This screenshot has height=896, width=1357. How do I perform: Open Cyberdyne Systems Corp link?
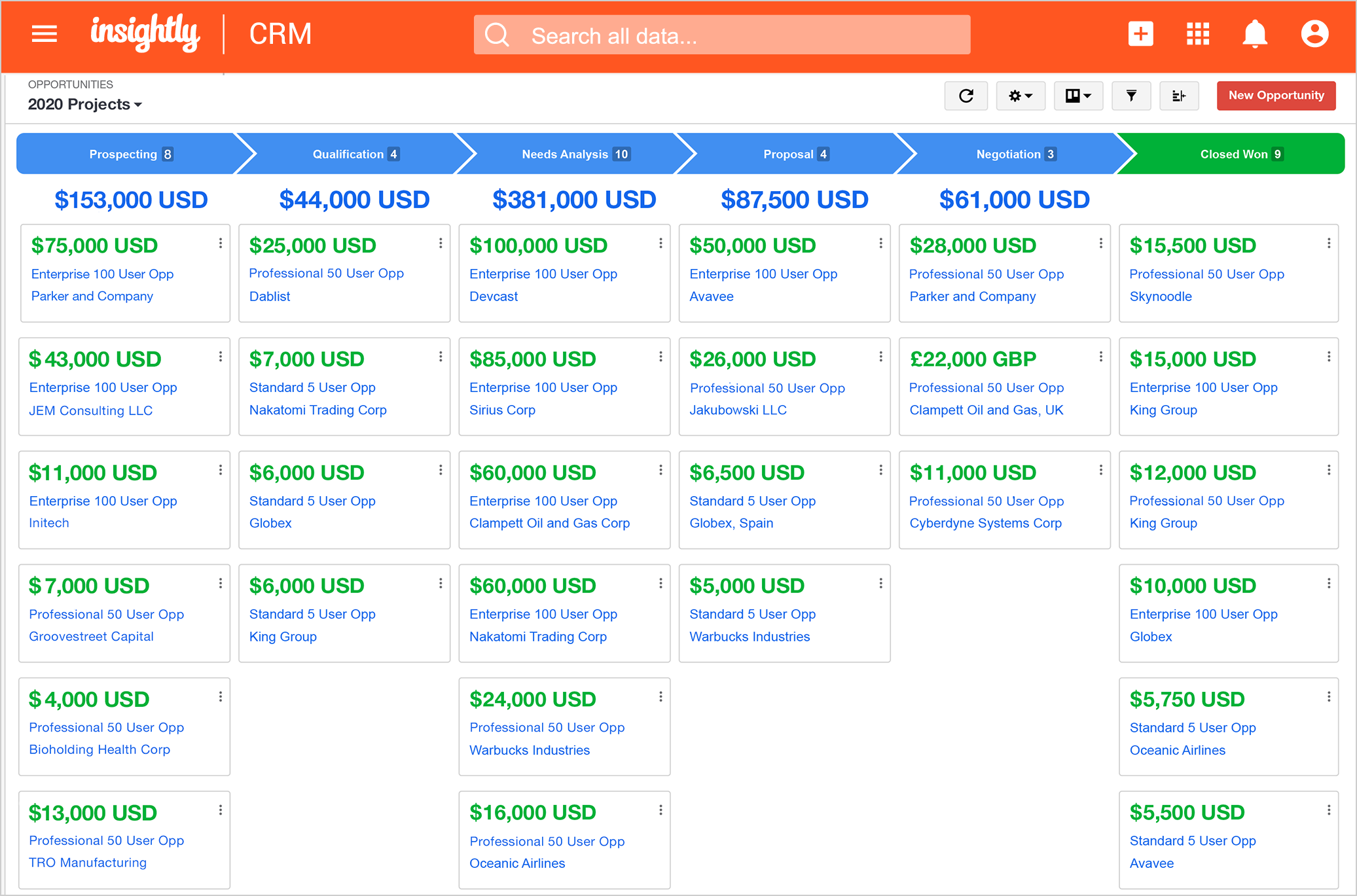pos(985,523)
